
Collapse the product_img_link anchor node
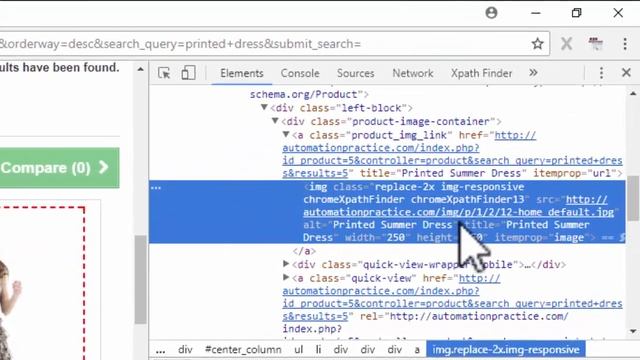pos(286,134)
